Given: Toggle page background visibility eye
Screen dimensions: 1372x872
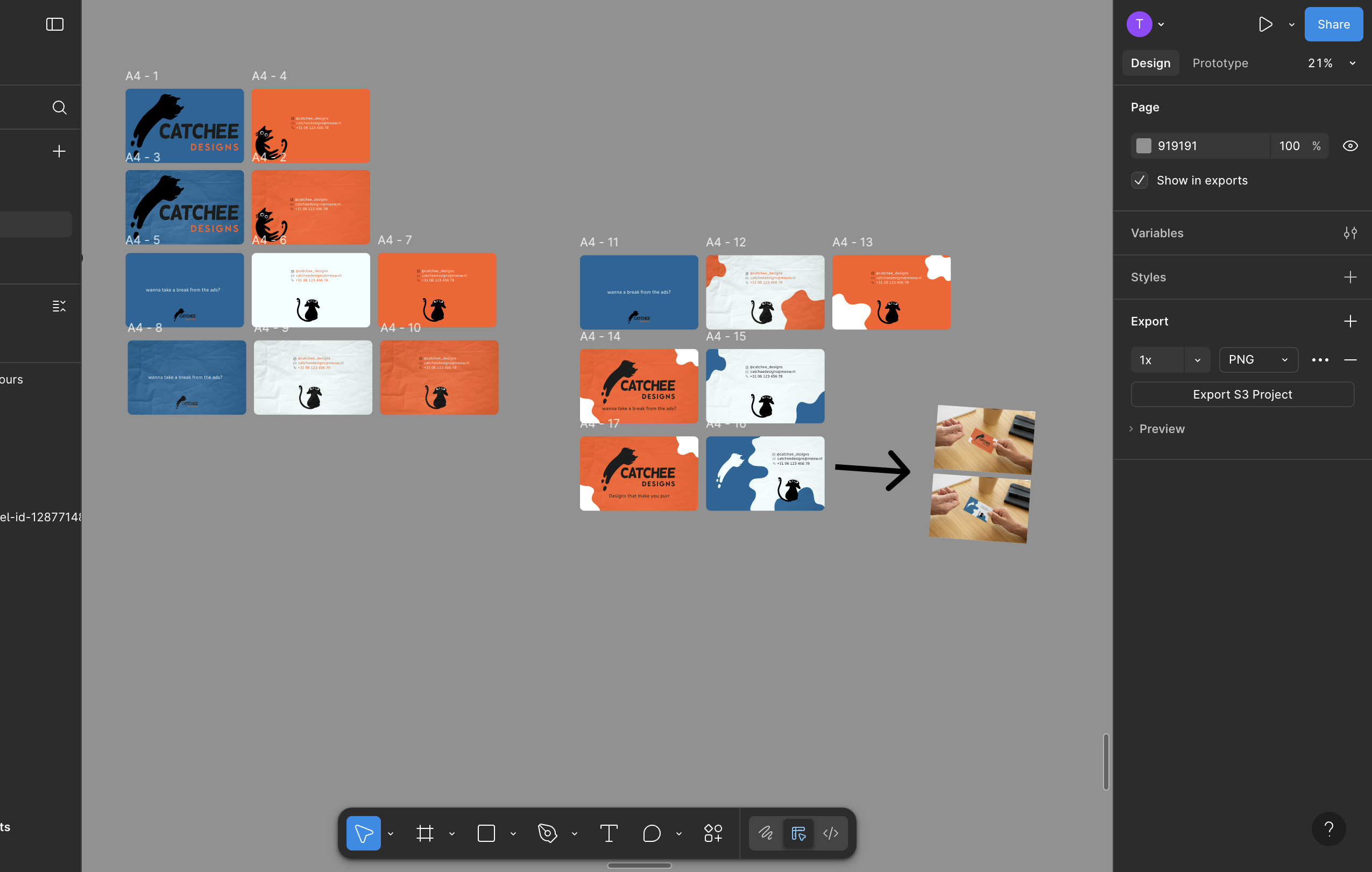Looking at the screenshot, I should 1350,146.
